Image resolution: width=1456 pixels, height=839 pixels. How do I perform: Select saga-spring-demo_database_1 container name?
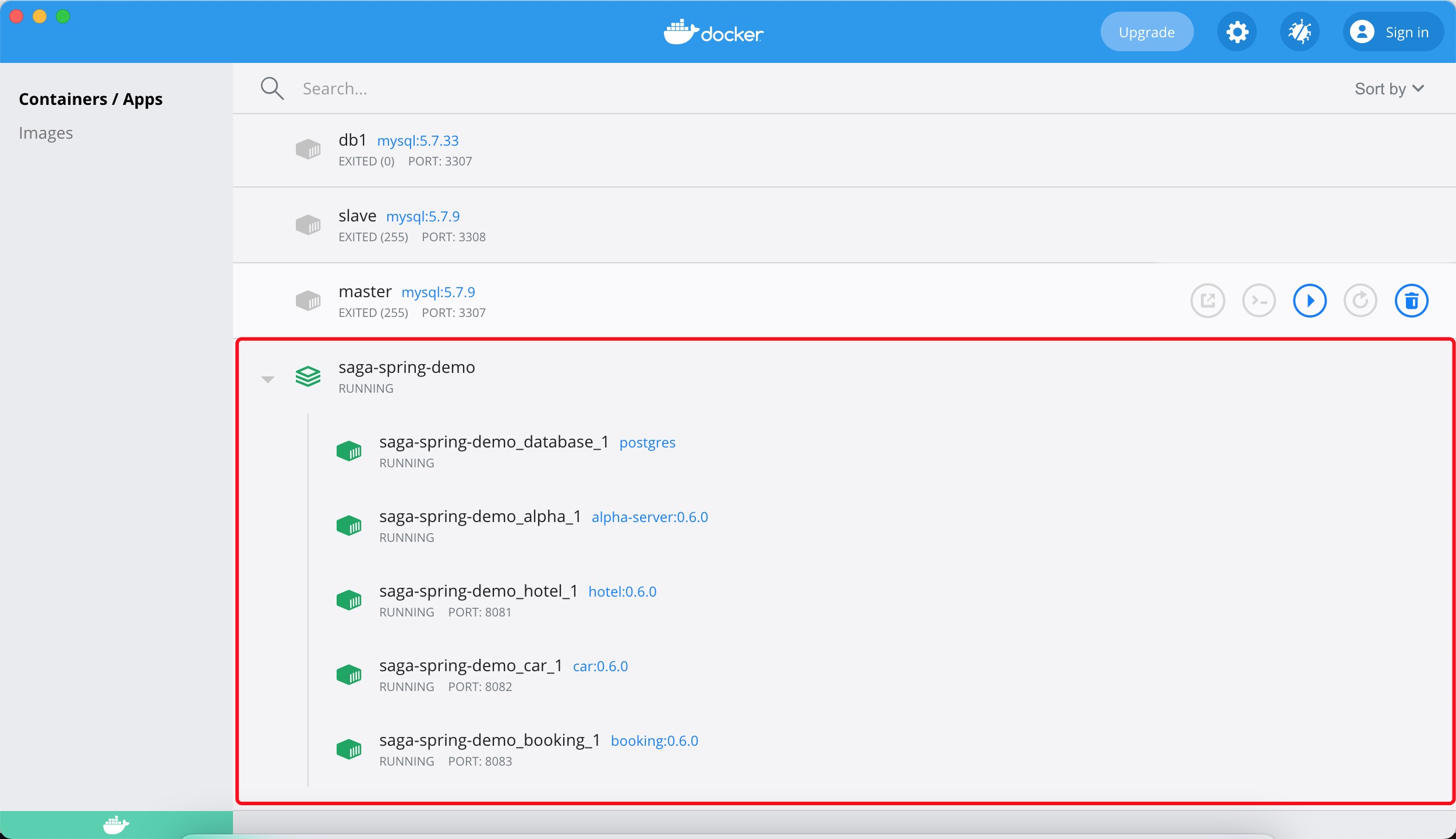(x=494, y=442)
